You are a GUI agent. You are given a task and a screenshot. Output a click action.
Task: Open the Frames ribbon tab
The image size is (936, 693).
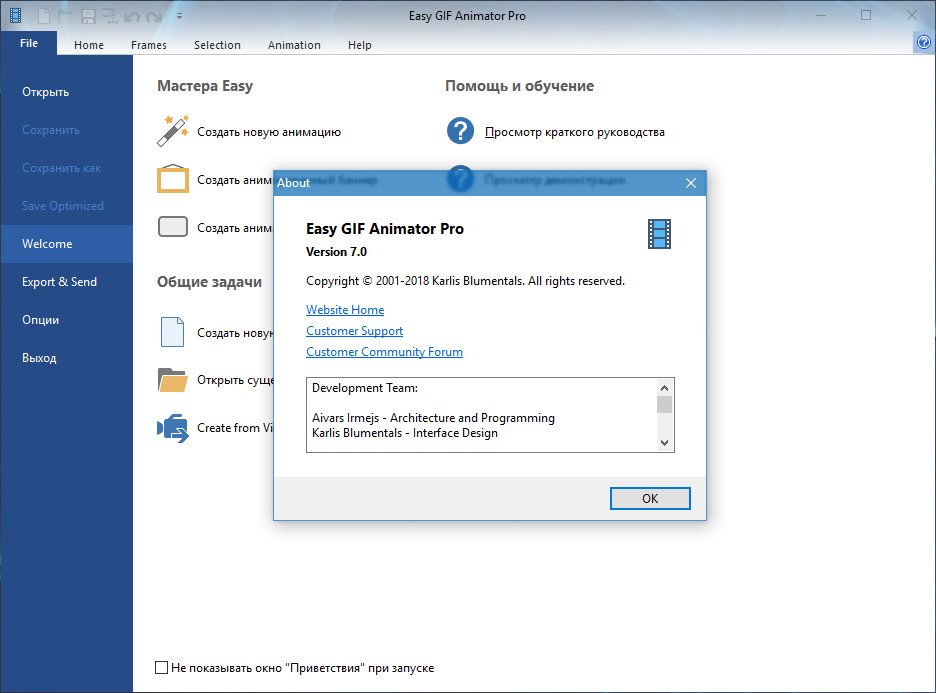pyautogui.click(x=149, y=45)
